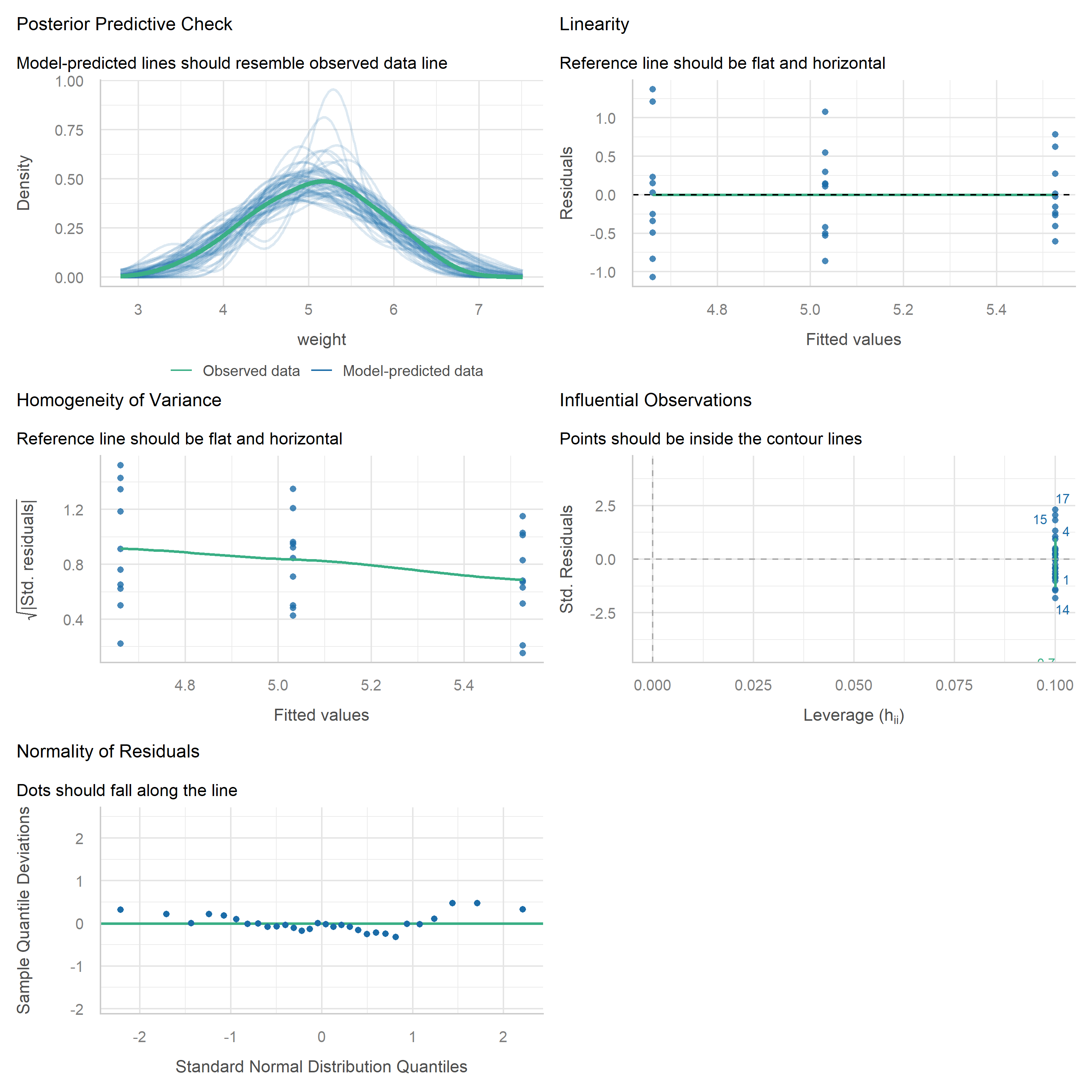Click observation label 17 in the leverage plot

click(1063, 499)
